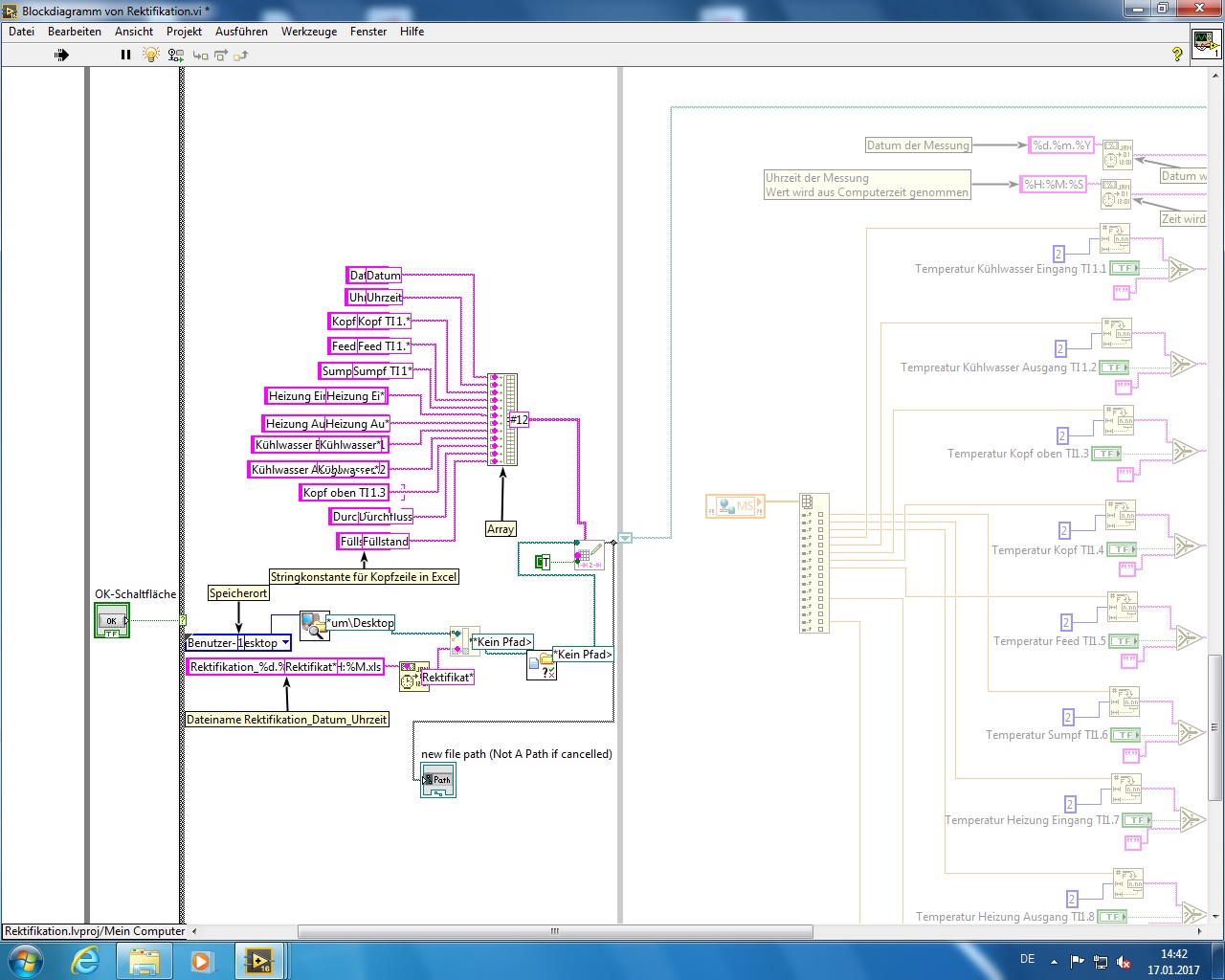Toggle retain wire values icon
1225x980 pixels.
(175, 55)
